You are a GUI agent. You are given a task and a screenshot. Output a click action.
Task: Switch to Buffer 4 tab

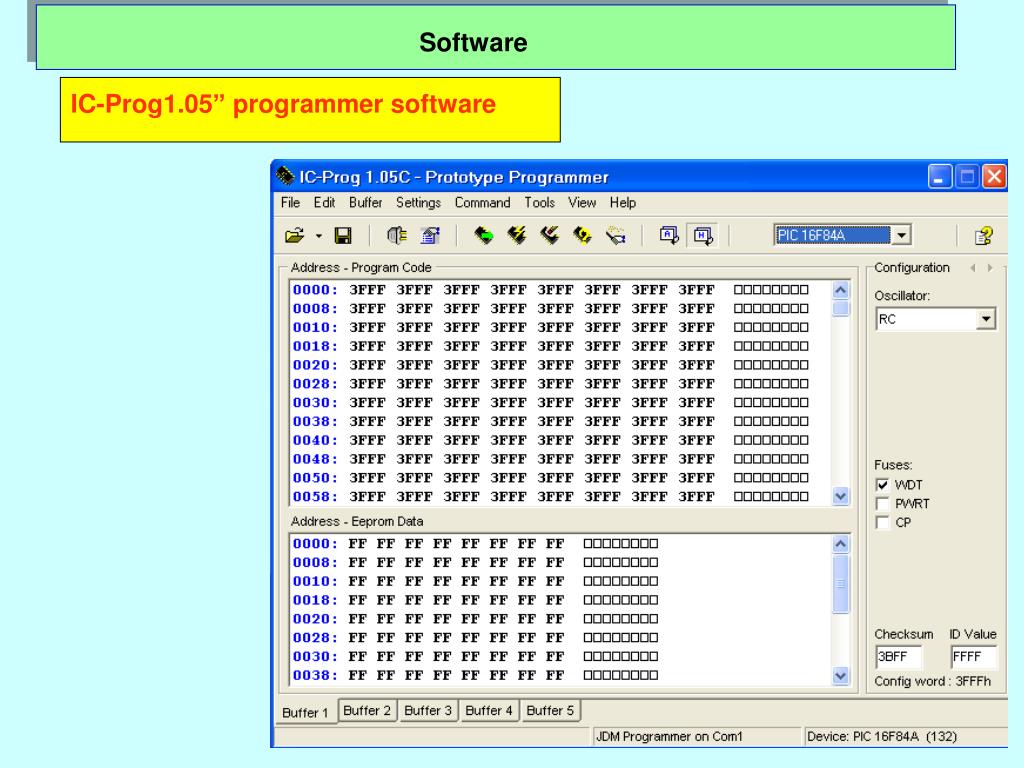489,711
